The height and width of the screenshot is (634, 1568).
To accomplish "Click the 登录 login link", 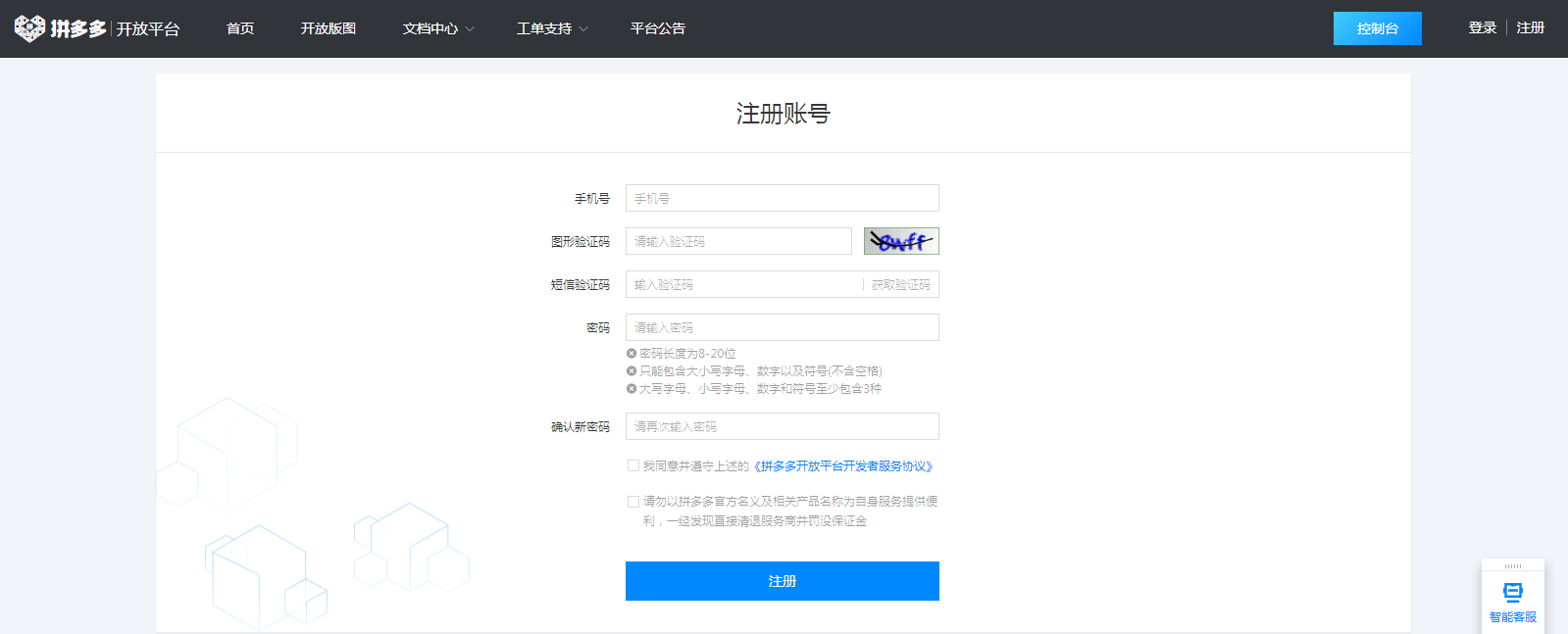I will coord(1482,27).
